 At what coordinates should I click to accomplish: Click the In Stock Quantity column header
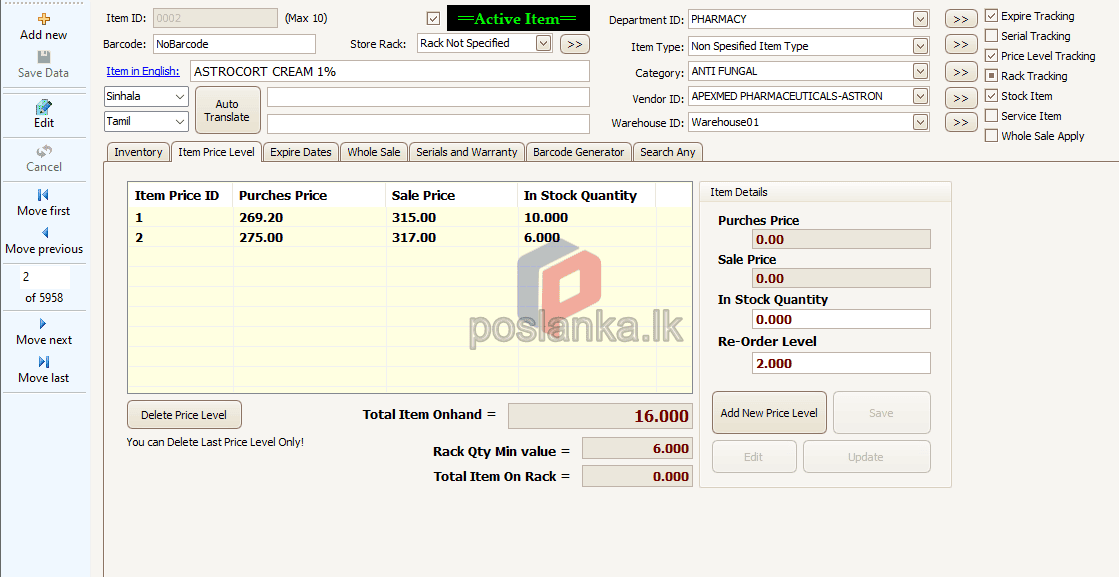pyautogui.click(x=587, y=195)
